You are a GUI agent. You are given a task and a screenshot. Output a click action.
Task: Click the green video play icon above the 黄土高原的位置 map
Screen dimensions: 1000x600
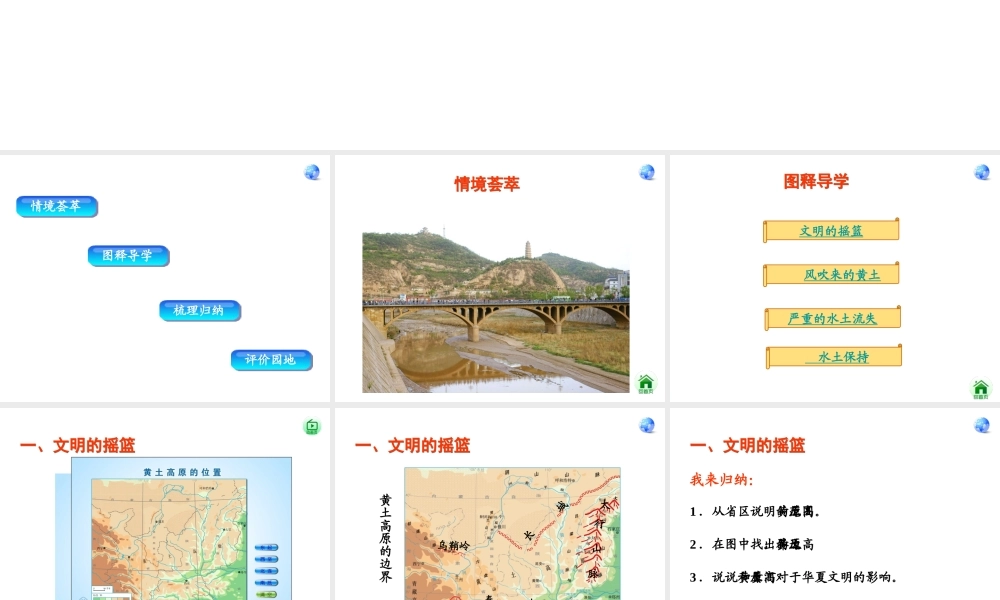coord(312,427)
